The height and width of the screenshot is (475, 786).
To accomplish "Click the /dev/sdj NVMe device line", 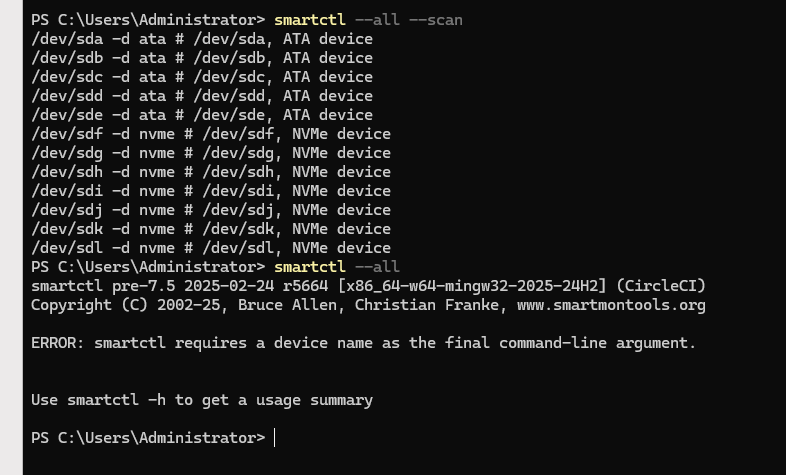I will point(210,210).
